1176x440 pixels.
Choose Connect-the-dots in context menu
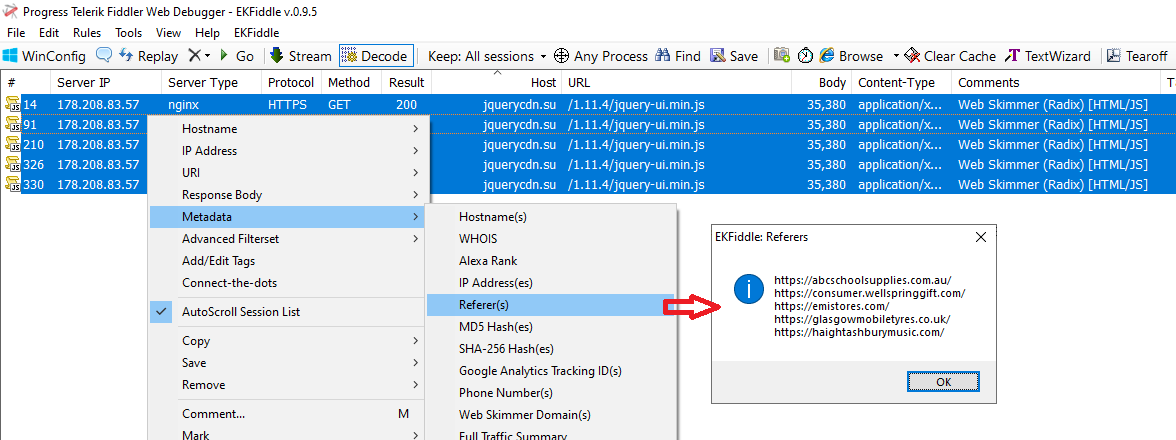pos(288,283)
